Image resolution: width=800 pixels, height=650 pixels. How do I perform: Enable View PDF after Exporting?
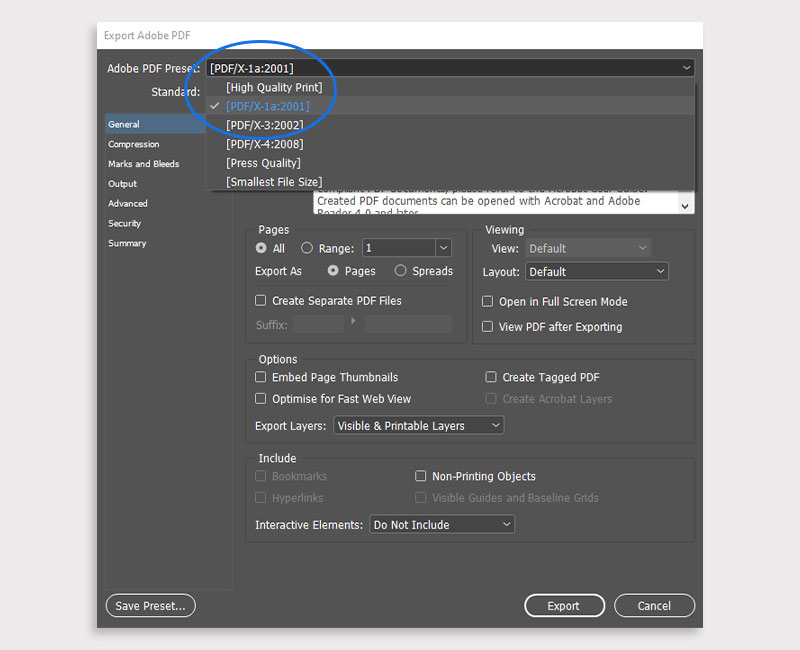pos(488,327)
